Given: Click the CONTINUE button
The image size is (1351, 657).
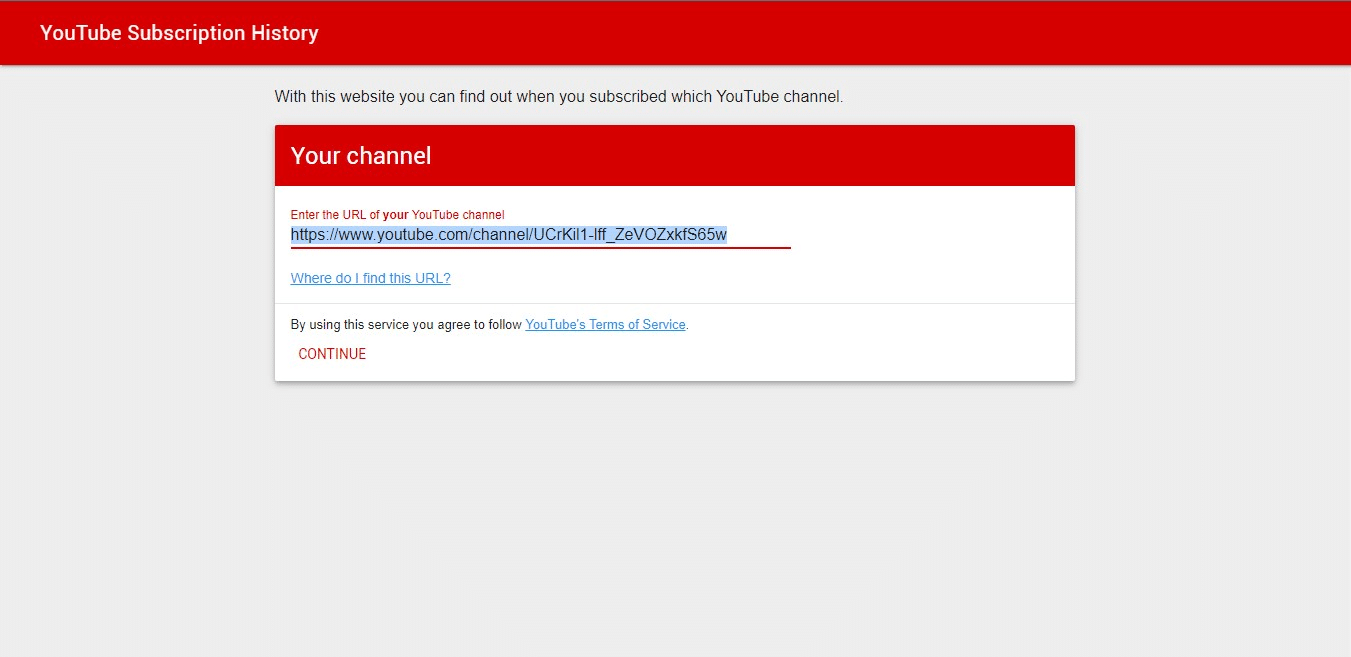Looking at the screenshot, I should (x=332, y=354).
